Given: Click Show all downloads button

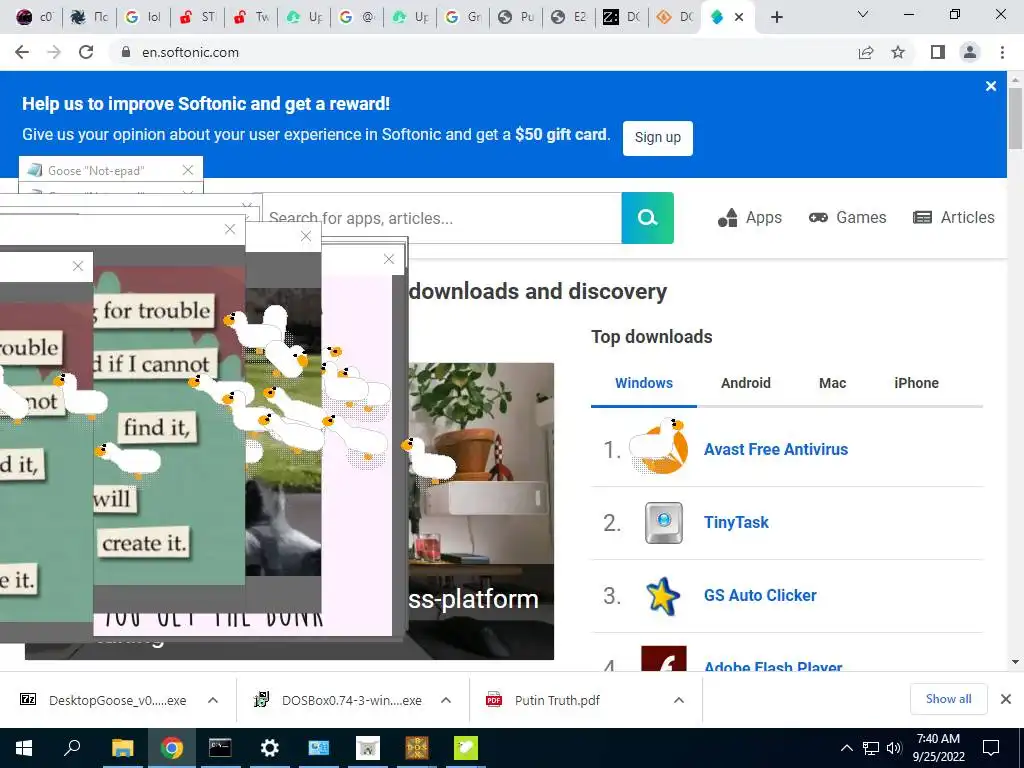Looking at the screenshot, I should click(948, 699).
